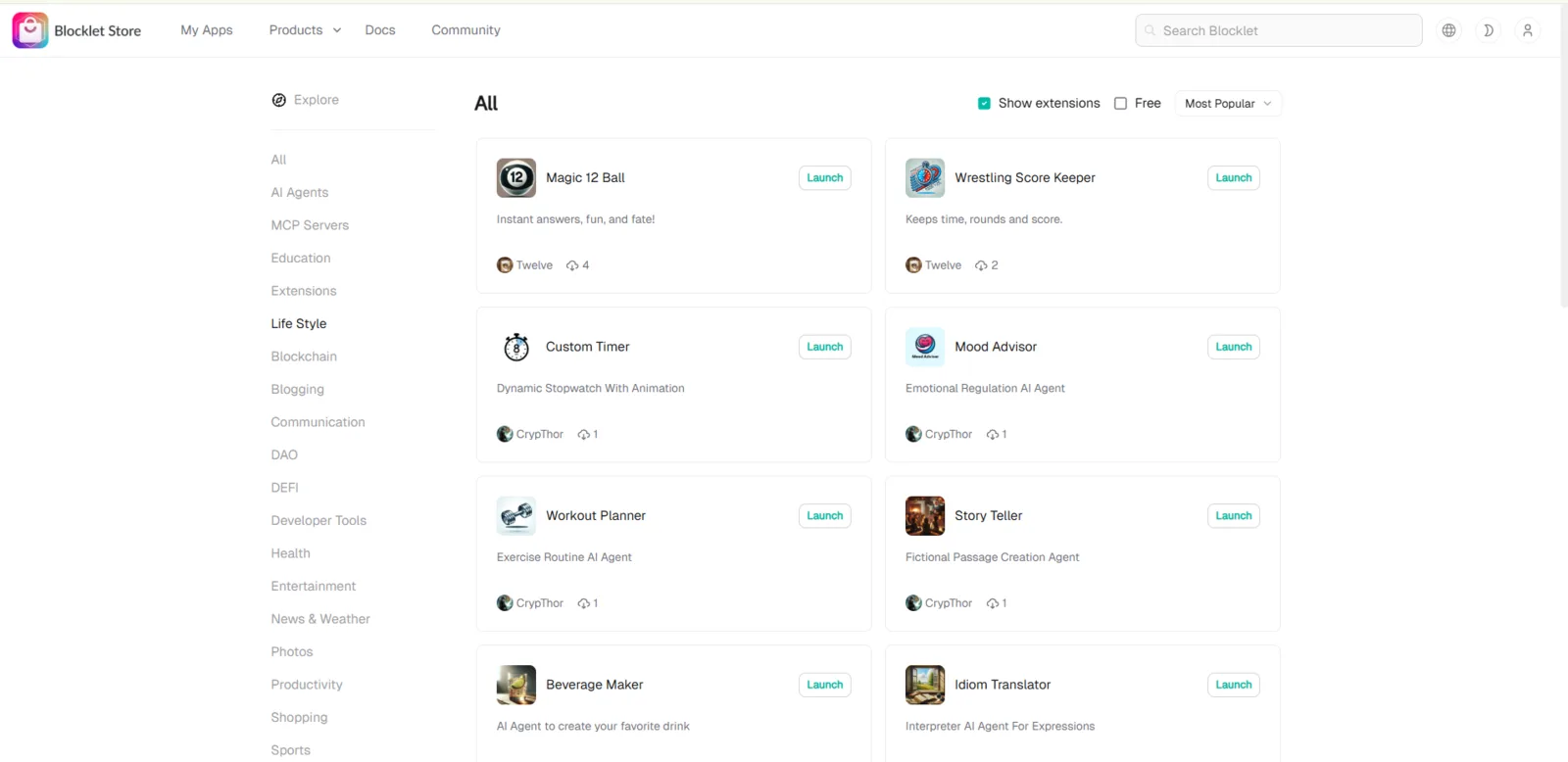Select the News & Weather category

320,619
